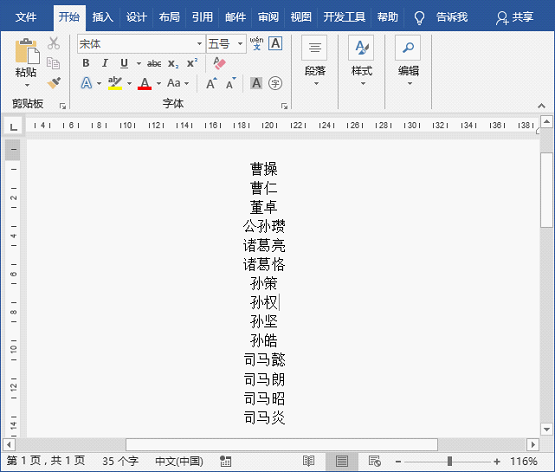Toggle Superscript formatting
The height and width of the screenshot is (472, 555).
192,63
